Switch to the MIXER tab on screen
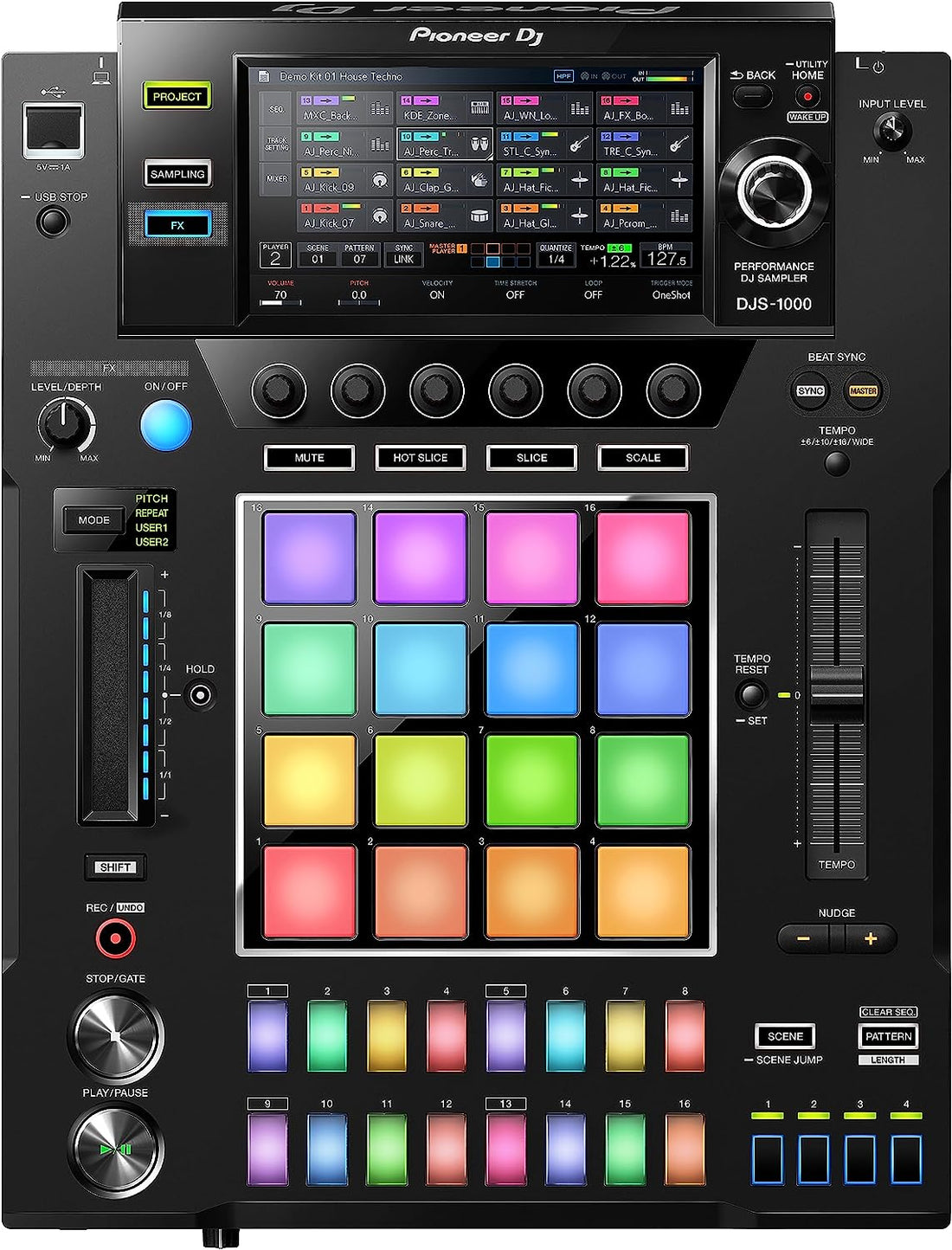The height and width of the screenshot is (1250, 952). tap(275, 177)
